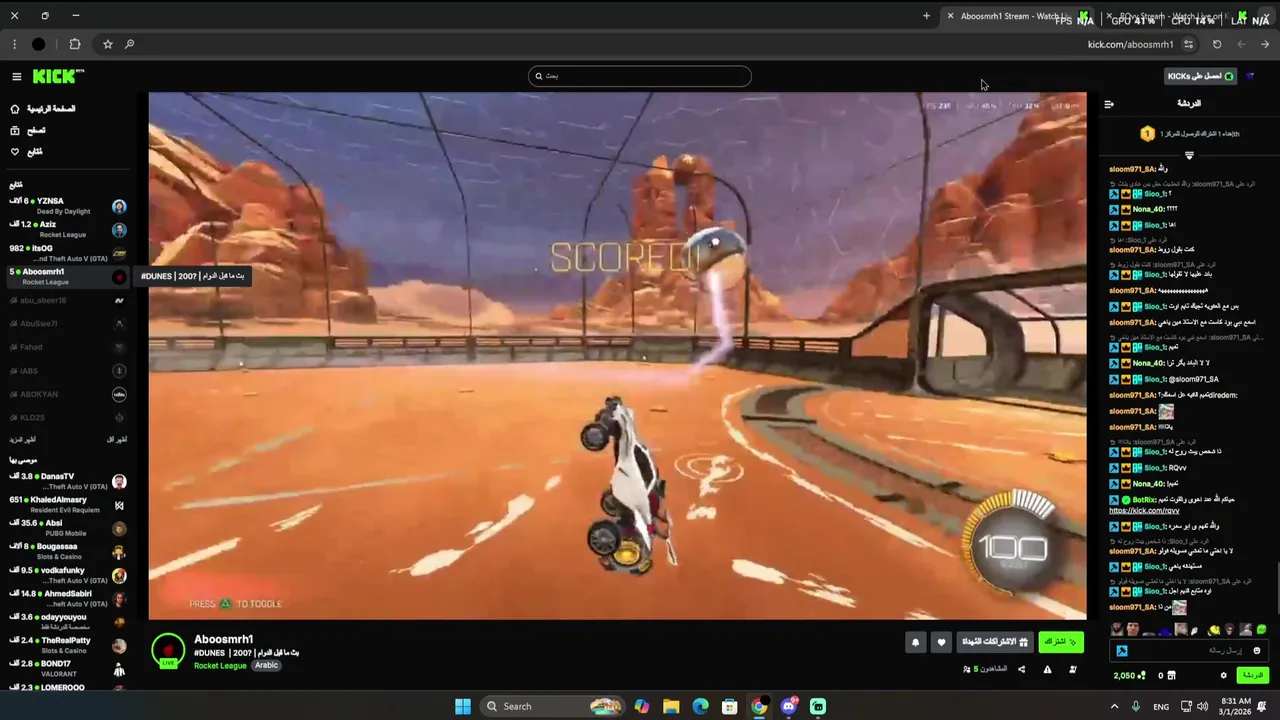Open AhmedSabiri channel in sidebar
1280x720 pixels.
point(68,598)
